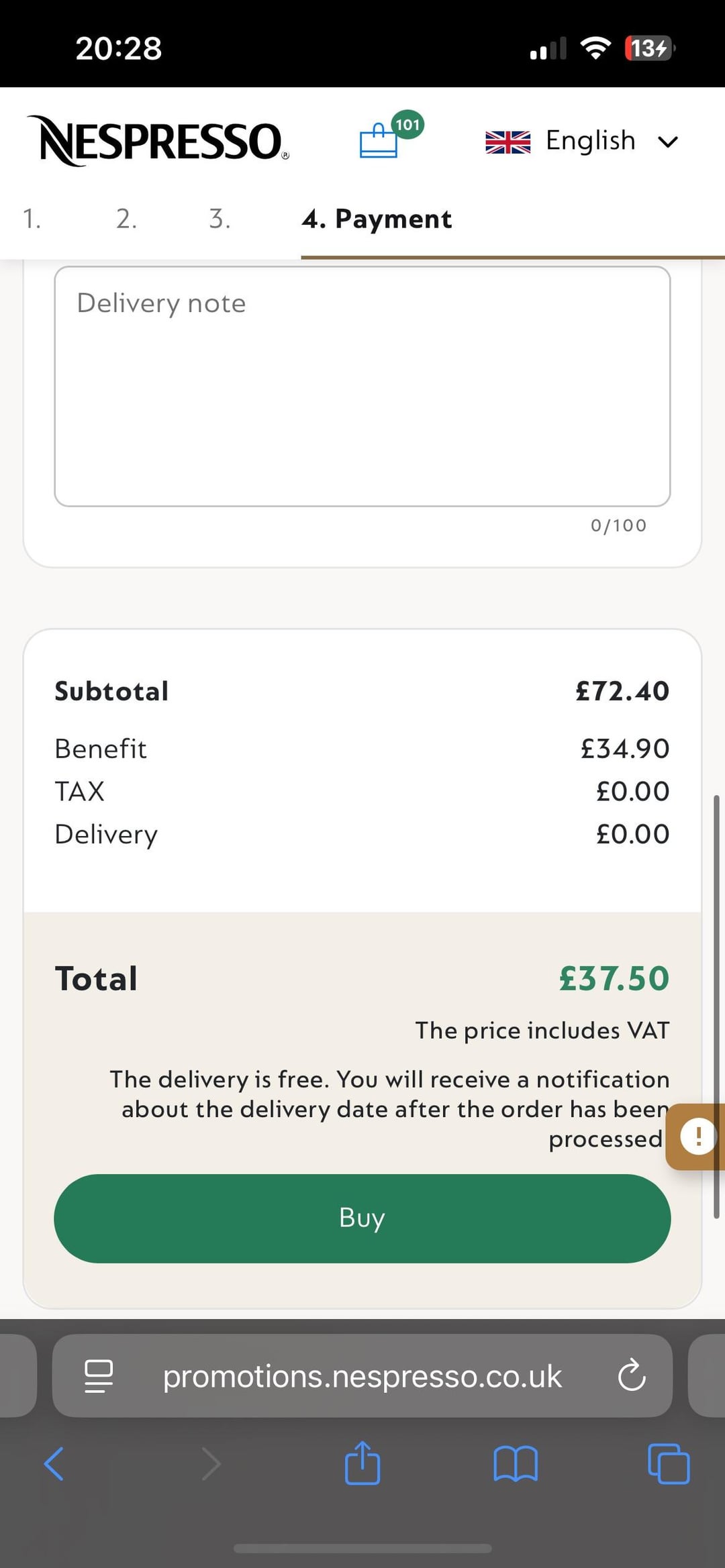
Task: Select the 4. Payment tab
Action: pyautogui.click(x=377, y=219)
